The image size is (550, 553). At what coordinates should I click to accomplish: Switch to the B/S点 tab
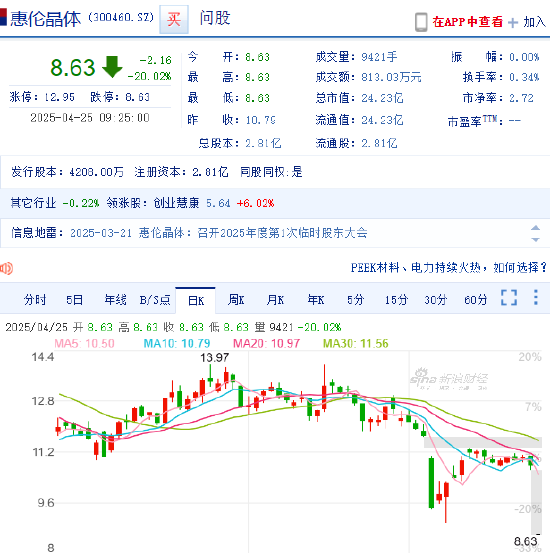[x=155, y=300]
